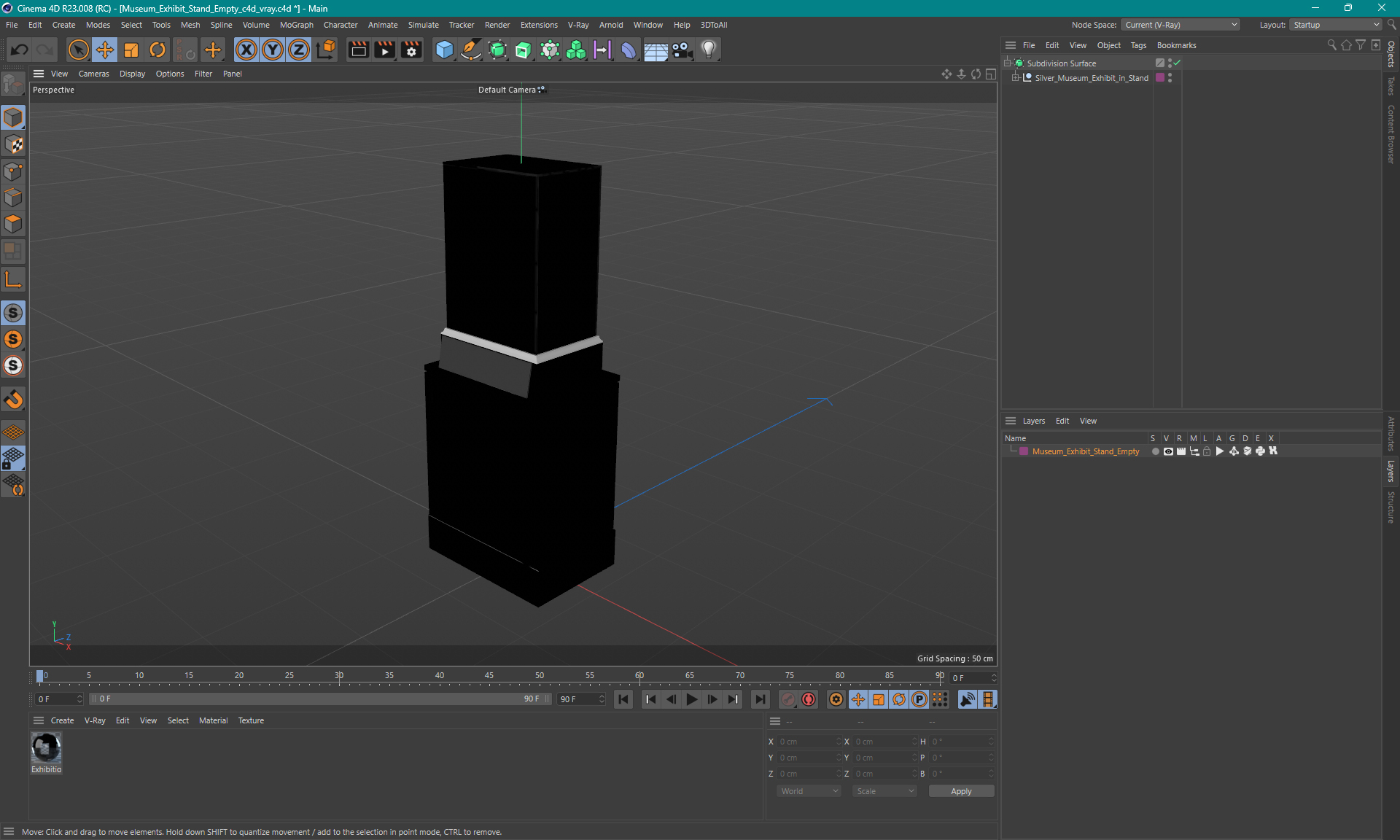Open Edit Render Settings icon

411,50
